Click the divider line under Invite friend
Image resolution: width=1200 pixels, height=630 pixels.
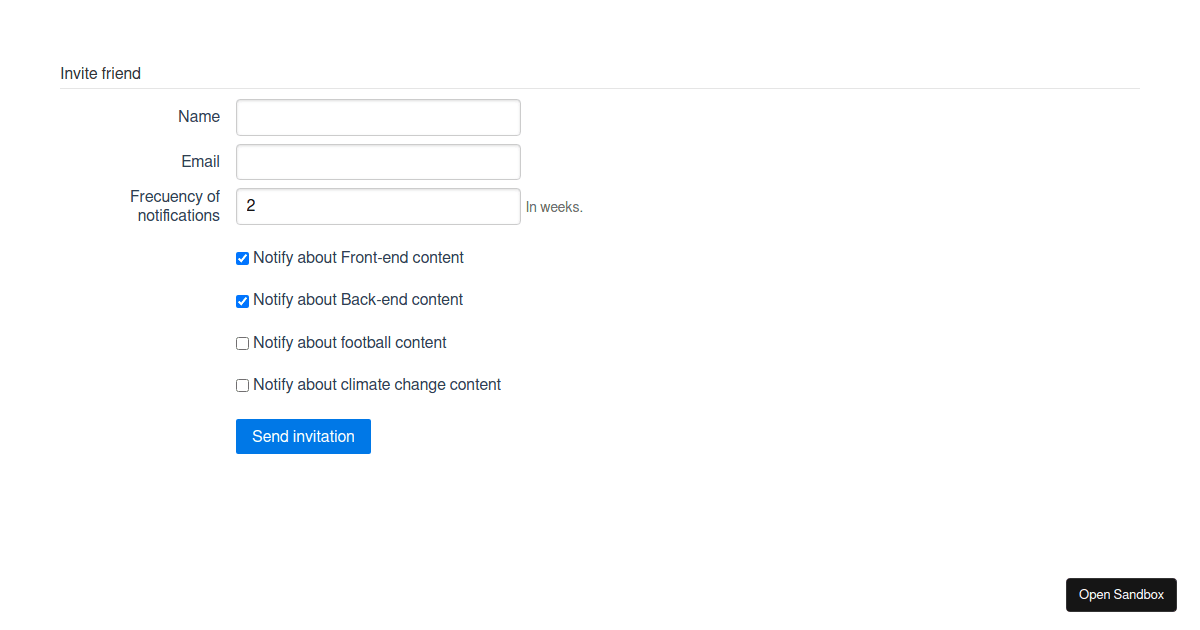[600, 89]
